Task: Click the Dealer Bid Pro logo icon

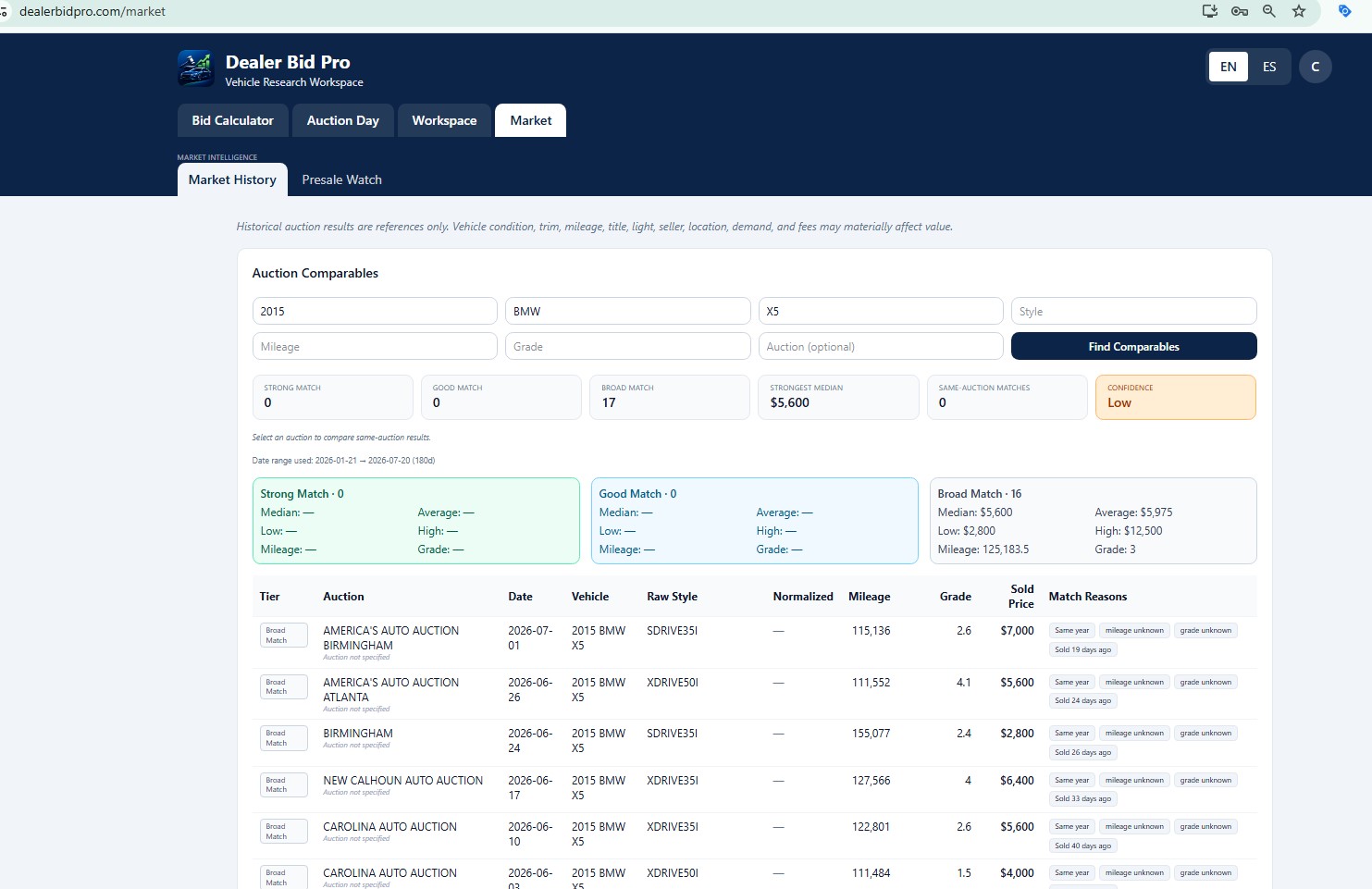Action: [x=195, y=68]
